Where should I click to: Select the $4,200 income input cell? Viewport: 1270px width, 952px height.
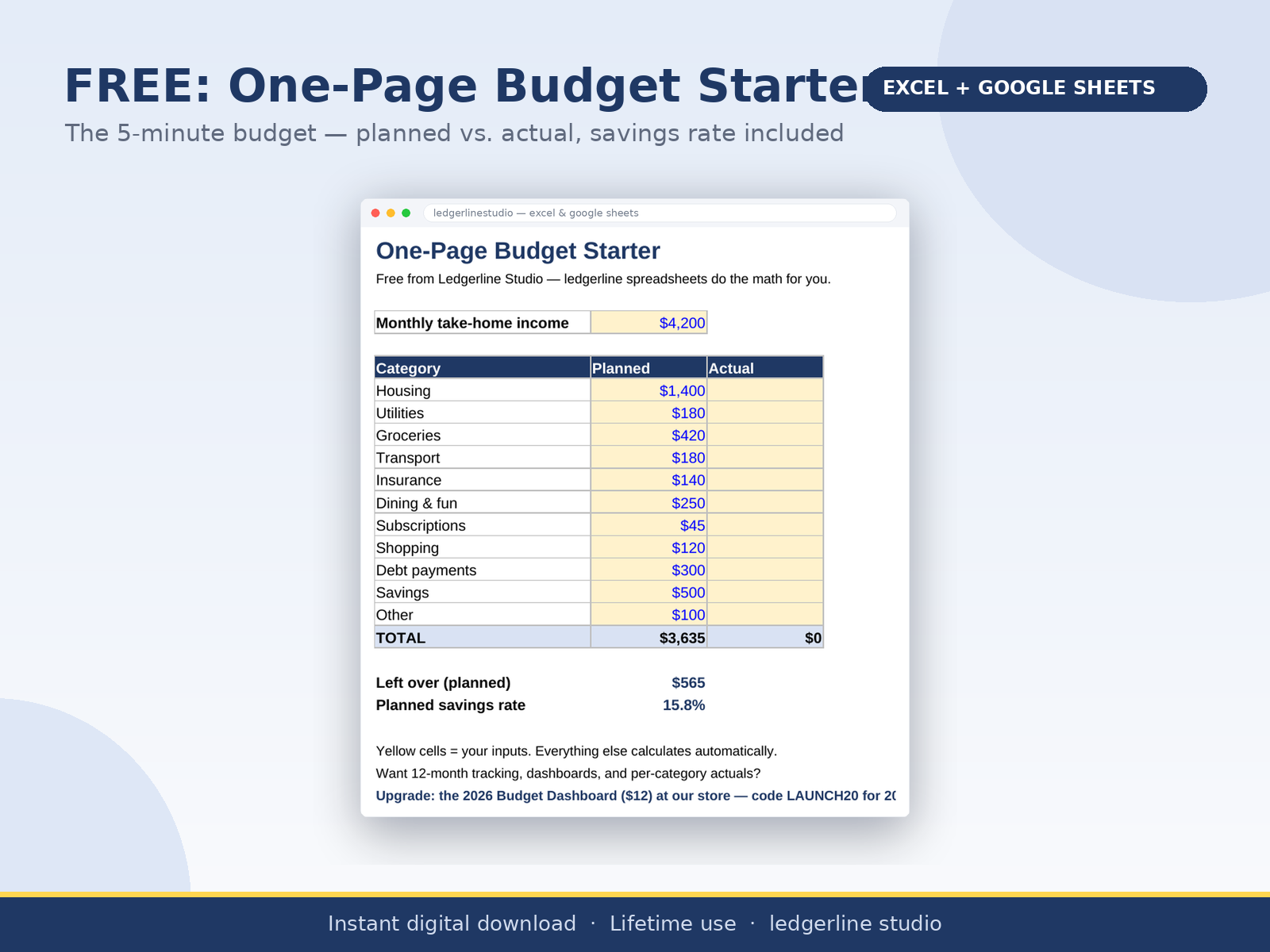[648, 323]
